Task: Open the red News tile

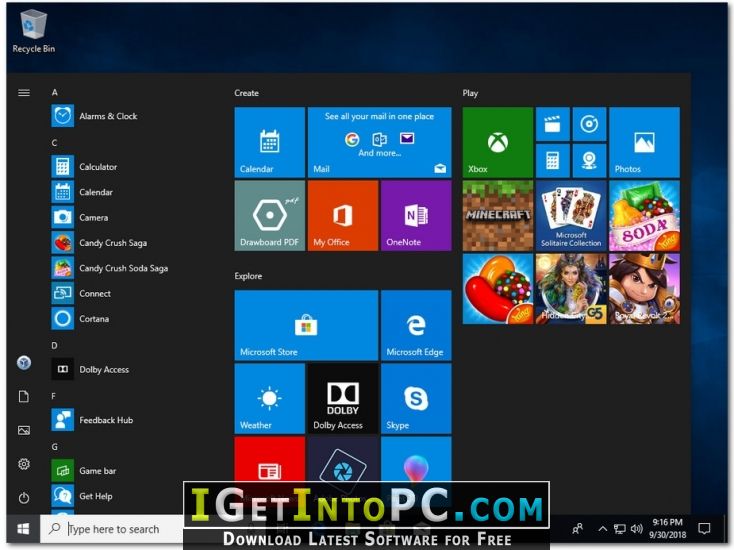Action: coord(270,460)
